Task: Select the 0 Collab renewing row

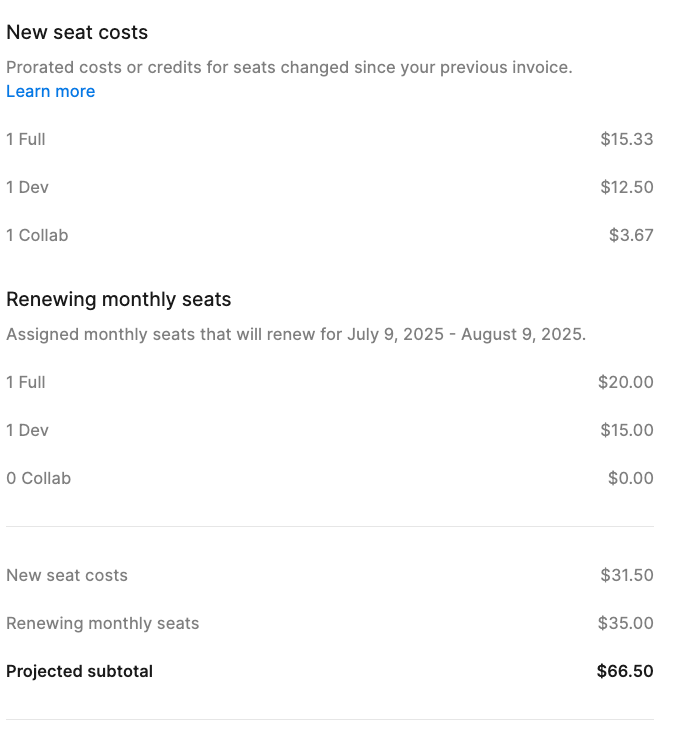Action: tap(330, 478)
